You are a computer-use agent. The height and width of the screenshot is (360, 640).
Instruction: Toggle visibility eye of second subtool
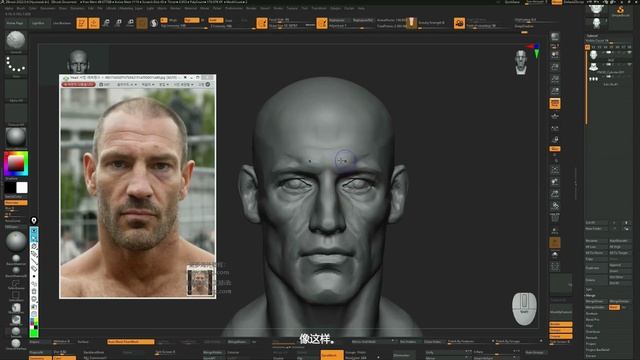click(629, 64)
